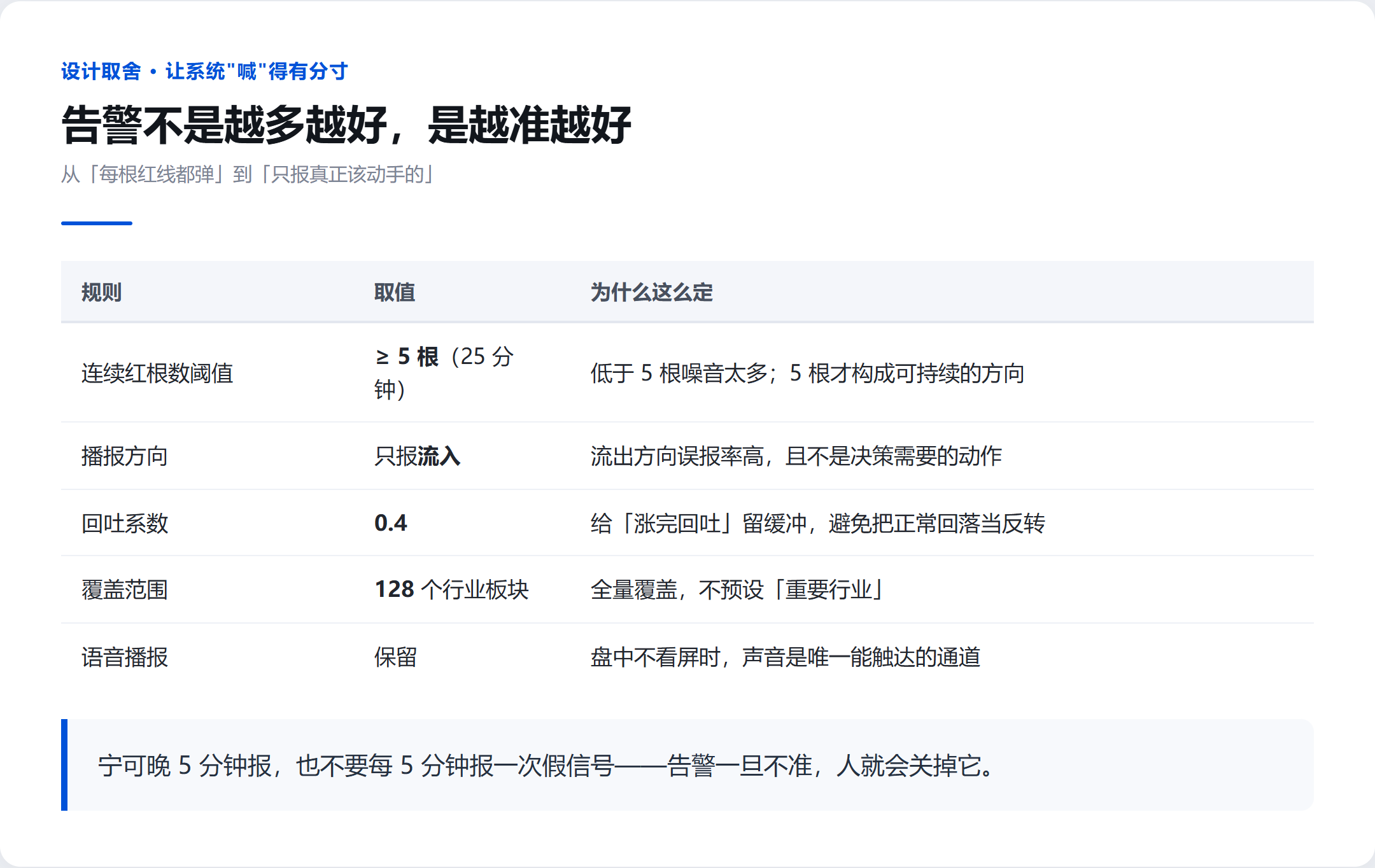Click the reason 流出方向误报率高

point(677,456)
